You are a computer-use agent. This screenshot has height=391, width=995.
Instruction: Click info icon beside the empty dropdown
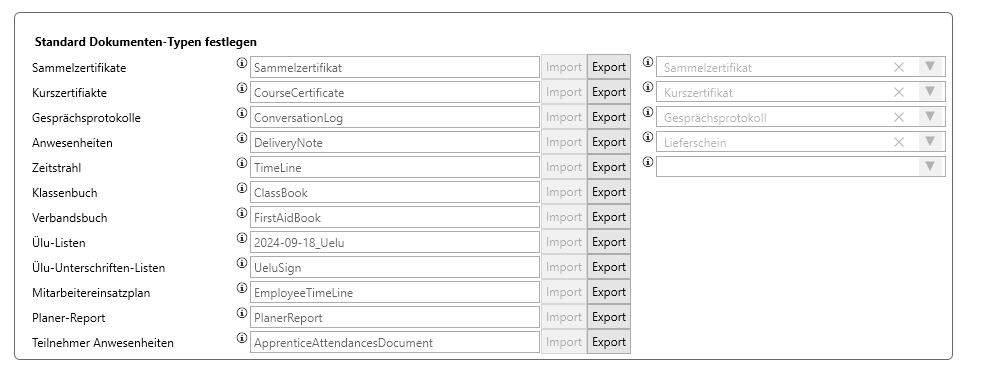coord(648,162)
